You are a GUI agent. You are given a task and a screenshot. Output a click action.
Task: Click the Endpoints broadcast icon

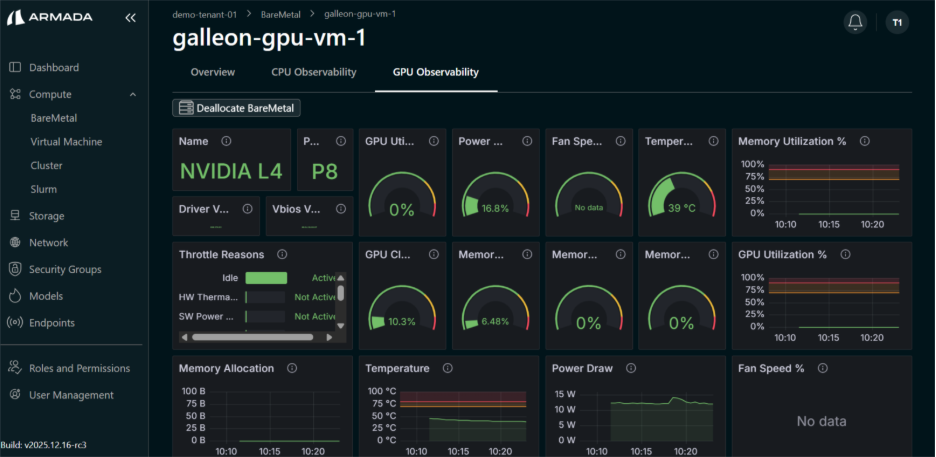15,323
